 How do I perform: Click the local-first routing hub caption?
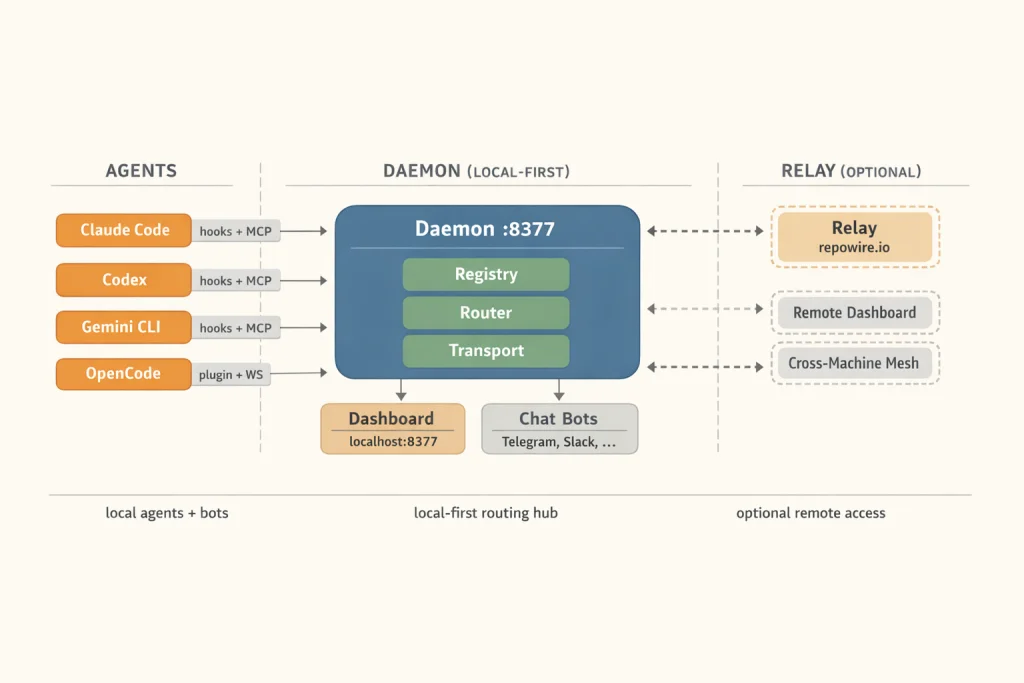coord(486,513)
